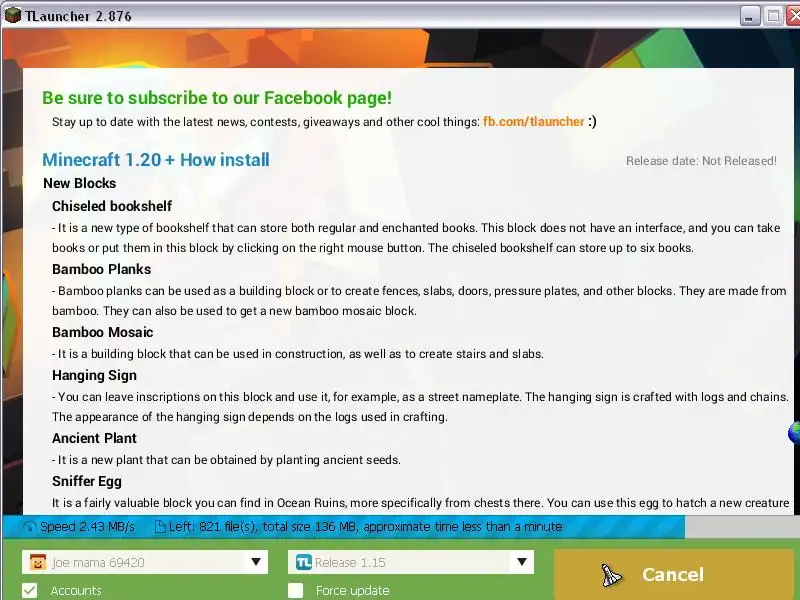Click the 'Be sure to subscribe' Facebook heading
This screenshot has width=800, height=600.
217,98
